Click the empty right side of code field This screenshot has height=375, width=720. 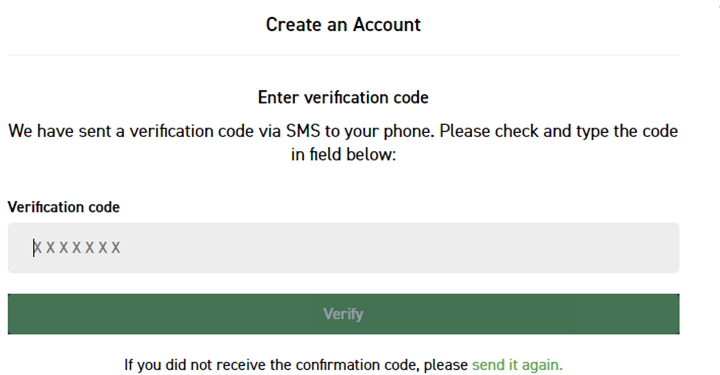tap(459, 248)
